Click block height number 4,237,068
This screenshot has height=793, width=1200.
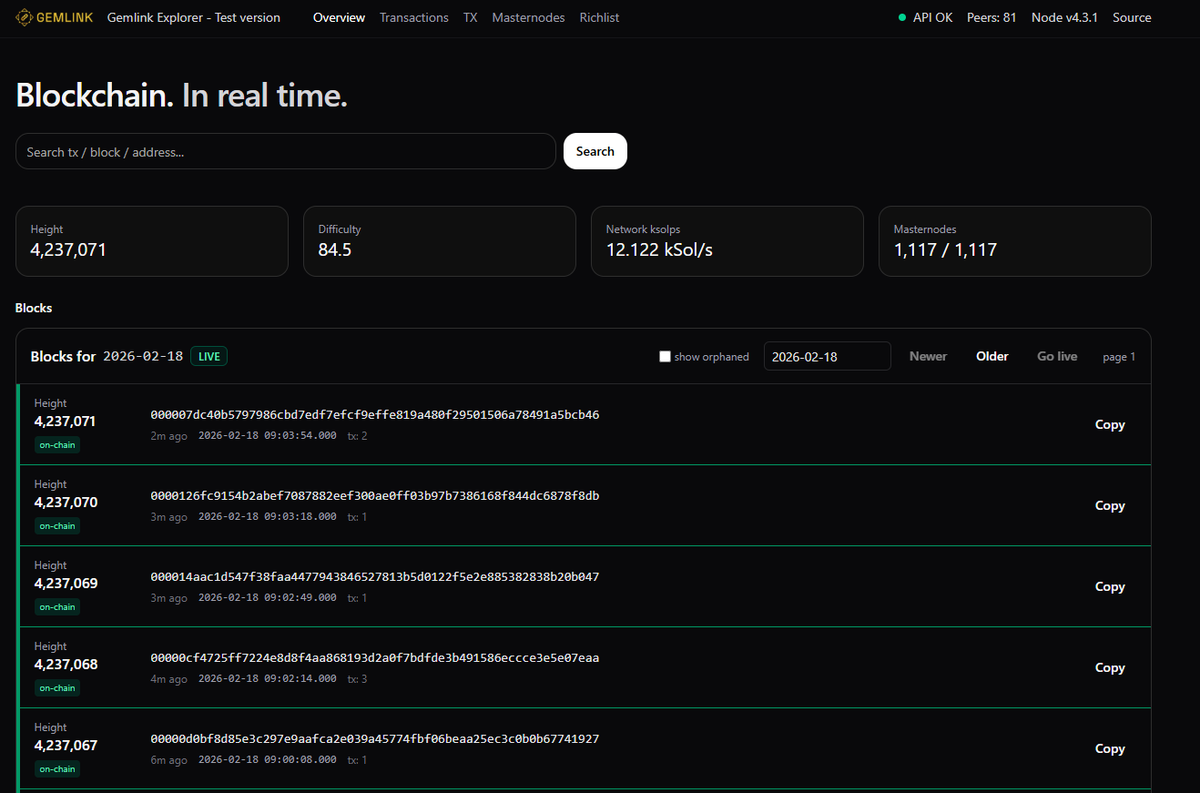click(66, 664)
